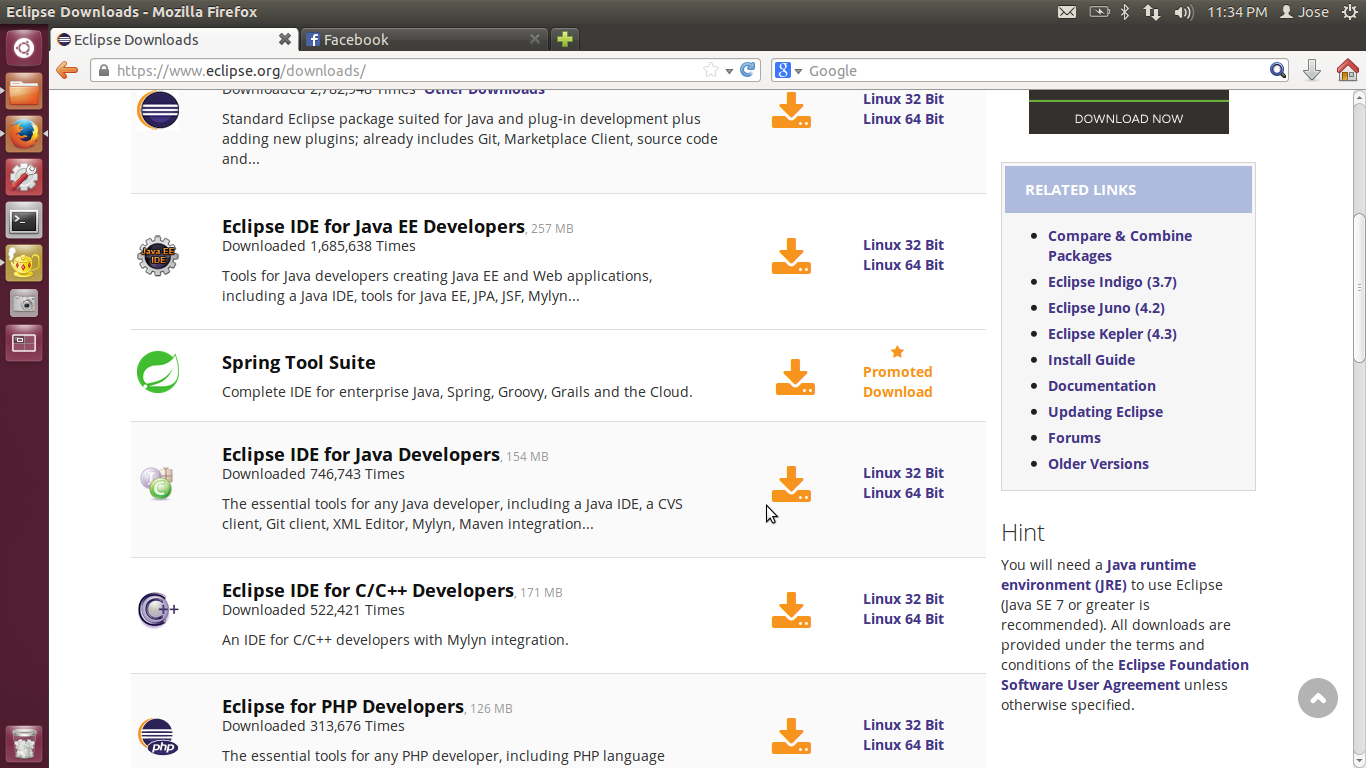Open the sound volume indicator
The width and height of the screenshot is (1366, 768).
[x=1184, y=12]
